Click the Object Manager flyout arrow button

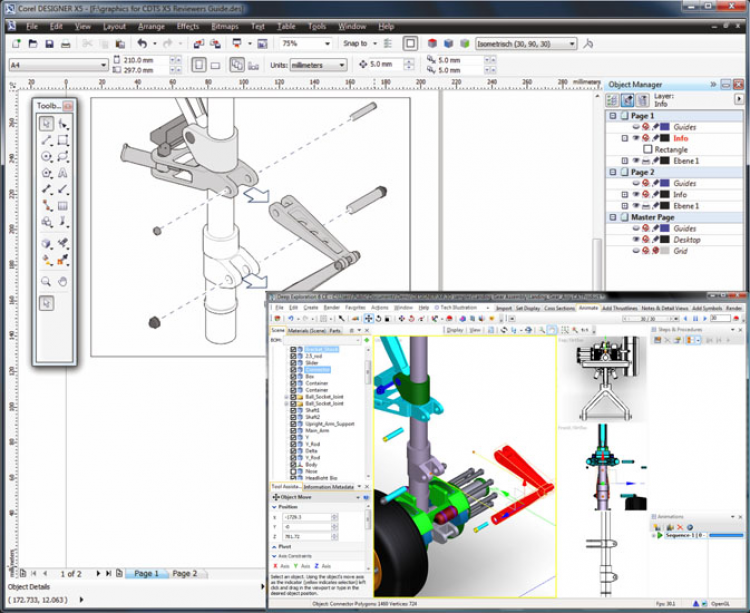tap(739, 99)
